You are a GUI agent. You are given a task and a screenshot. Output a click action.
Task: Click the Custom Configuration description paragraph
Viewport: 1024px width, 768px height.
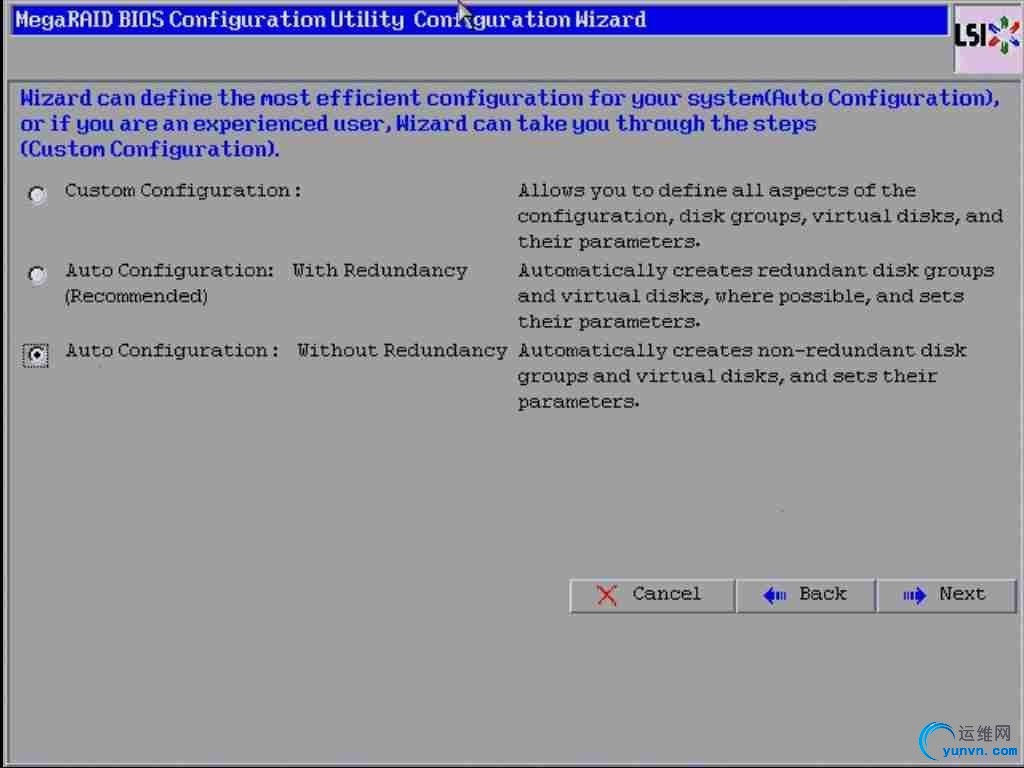pyautogui.click(x=760, y=216)
